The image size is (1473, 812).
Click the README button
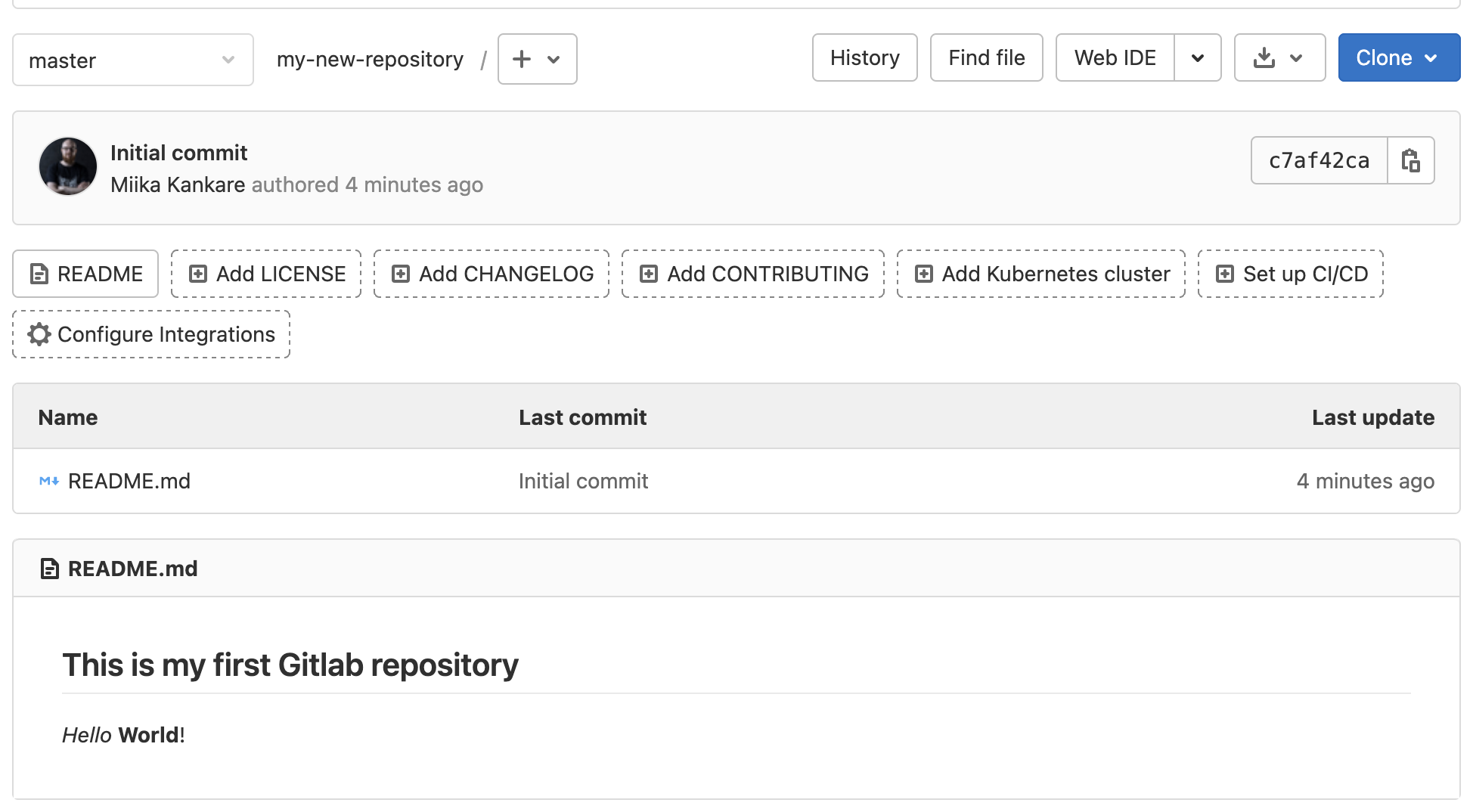coord(85,274)
